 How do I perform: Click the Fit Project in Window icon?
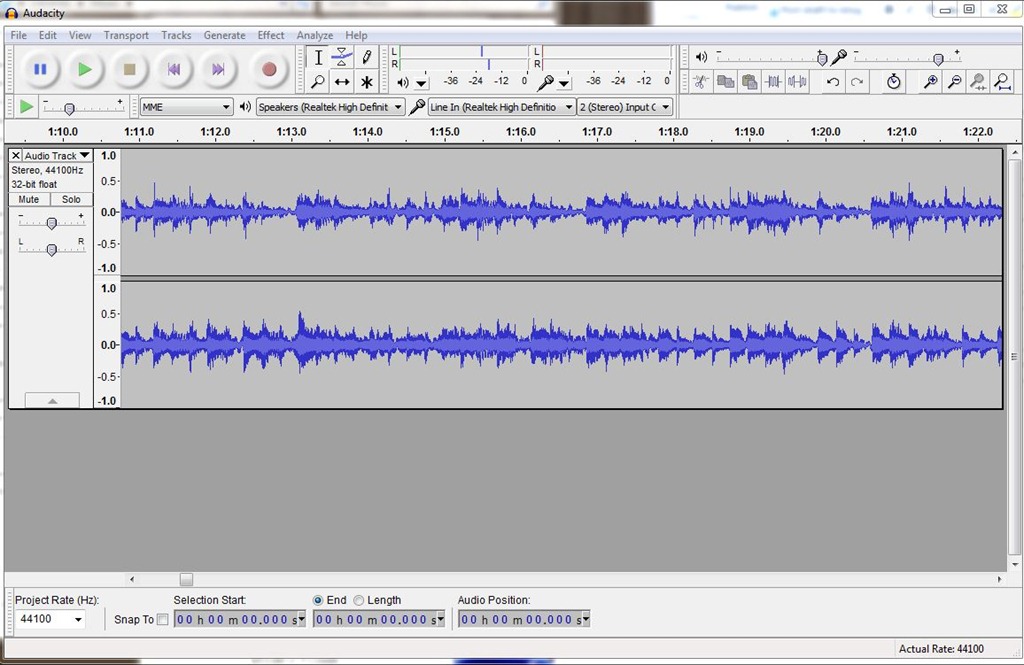click(1003, 82)
